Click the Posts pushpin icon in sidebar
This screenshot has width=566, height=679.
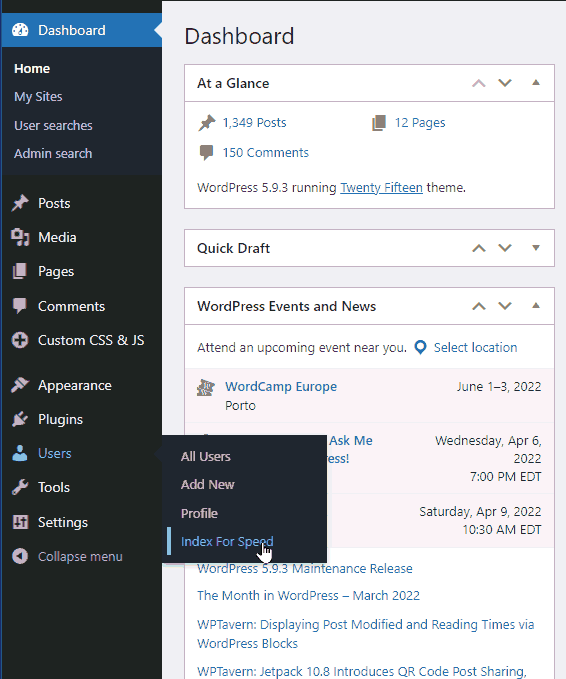pyautogui.click(x=20, y=203)
